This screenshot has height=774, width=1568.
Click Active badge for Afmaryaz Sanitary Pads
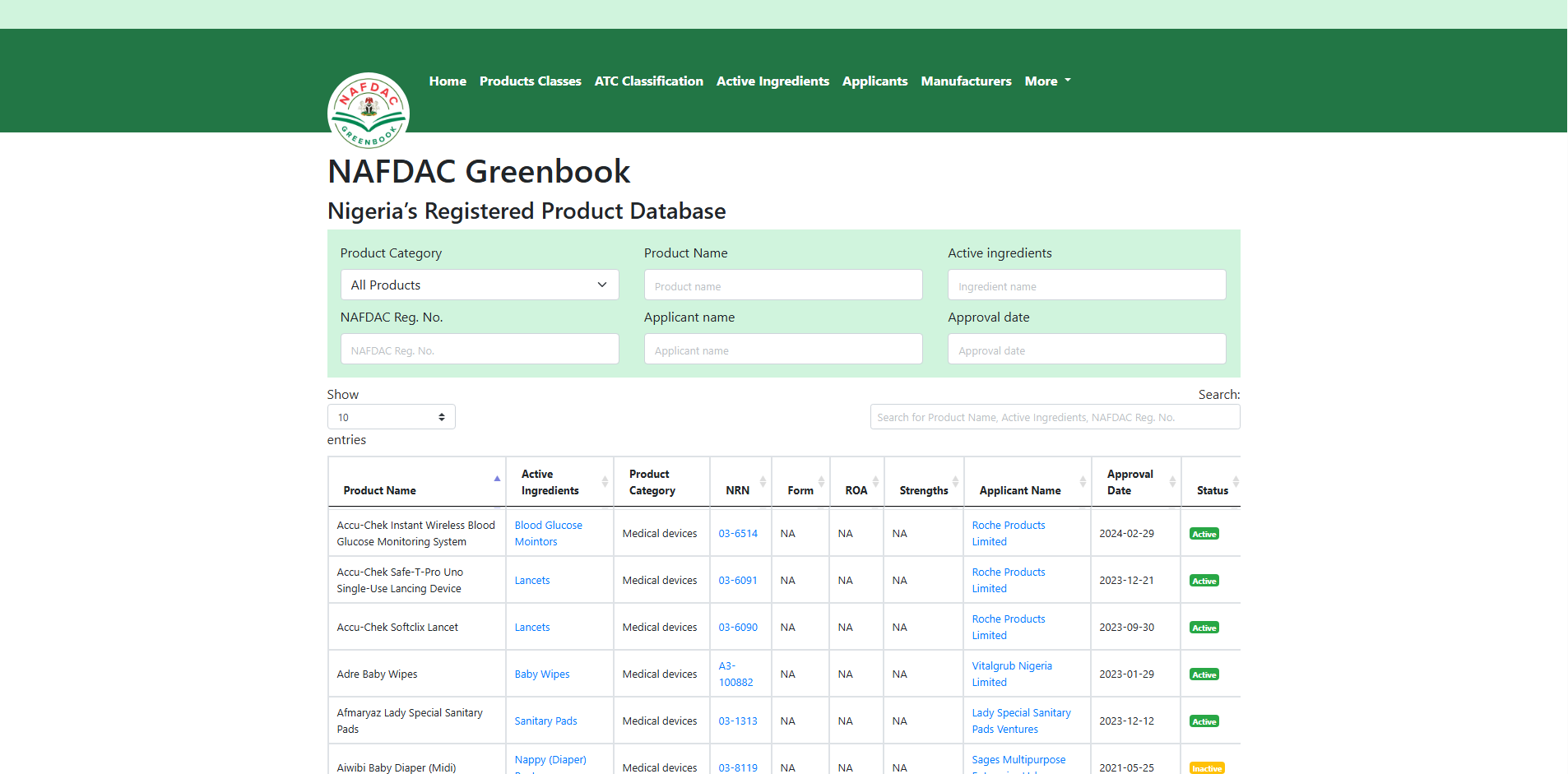(1204, 721)
